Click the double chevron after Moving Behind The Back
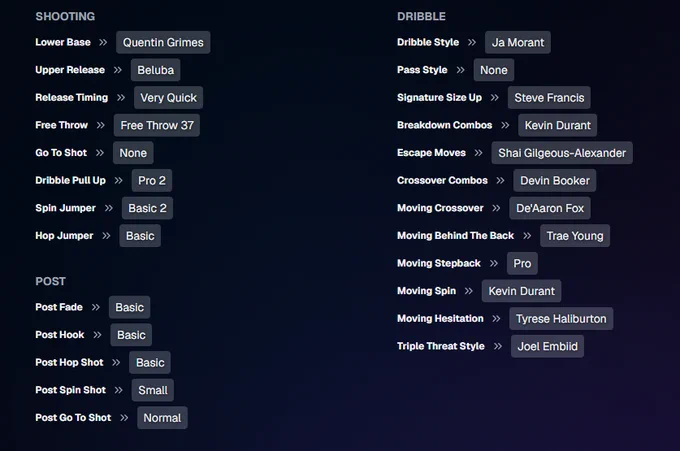Image resolution: width=680 pixels, height=451 pixels. tap(527, 236)
